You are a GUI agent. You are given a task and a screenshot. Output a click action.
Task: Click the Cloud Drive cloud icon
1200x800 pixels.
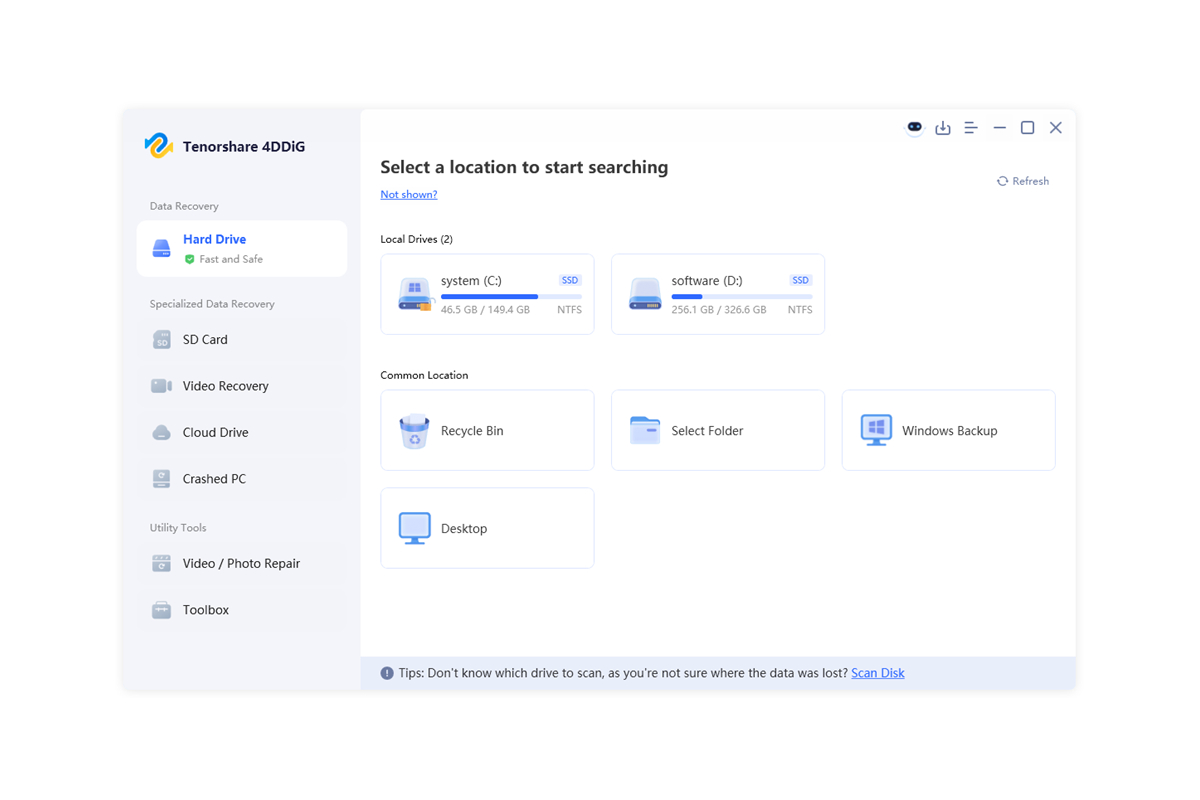pyautogui.click(x=161, y=433)
